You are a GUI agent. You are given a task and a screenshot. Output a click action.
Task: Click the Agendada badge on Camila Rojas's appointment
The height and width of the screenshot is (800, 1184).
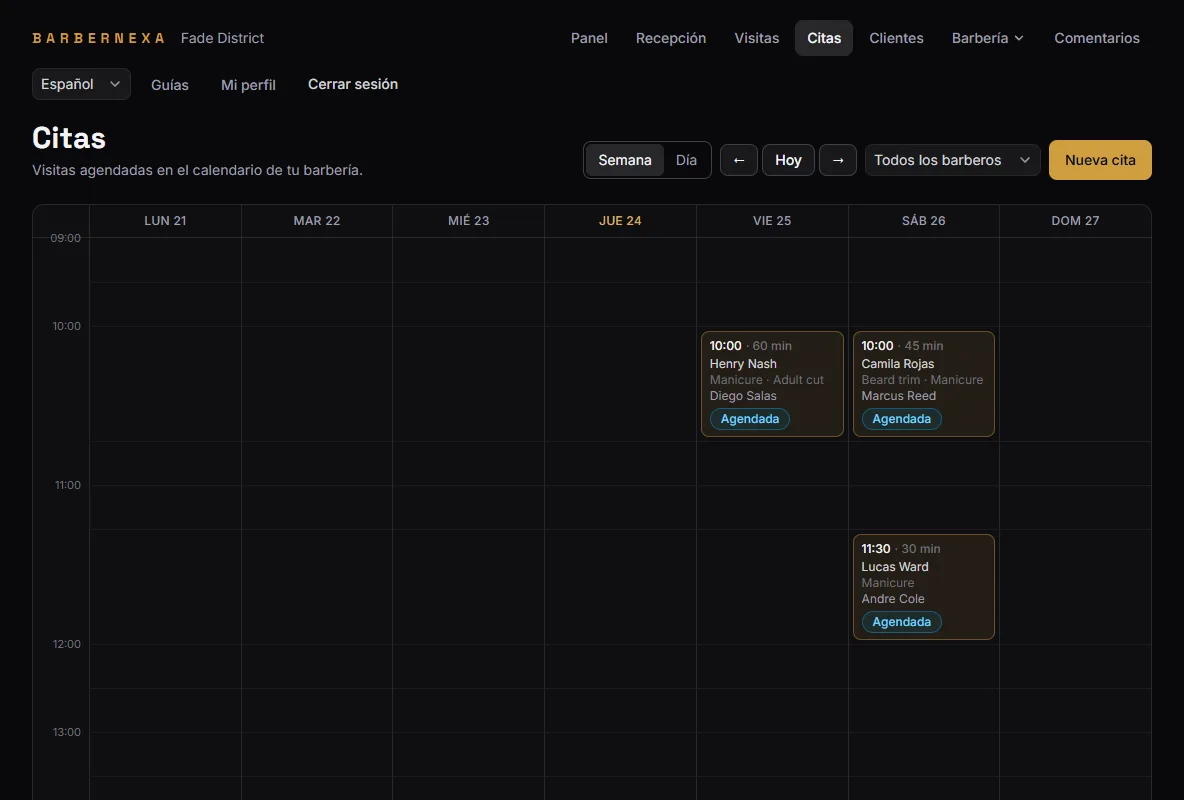pos(902,419)
